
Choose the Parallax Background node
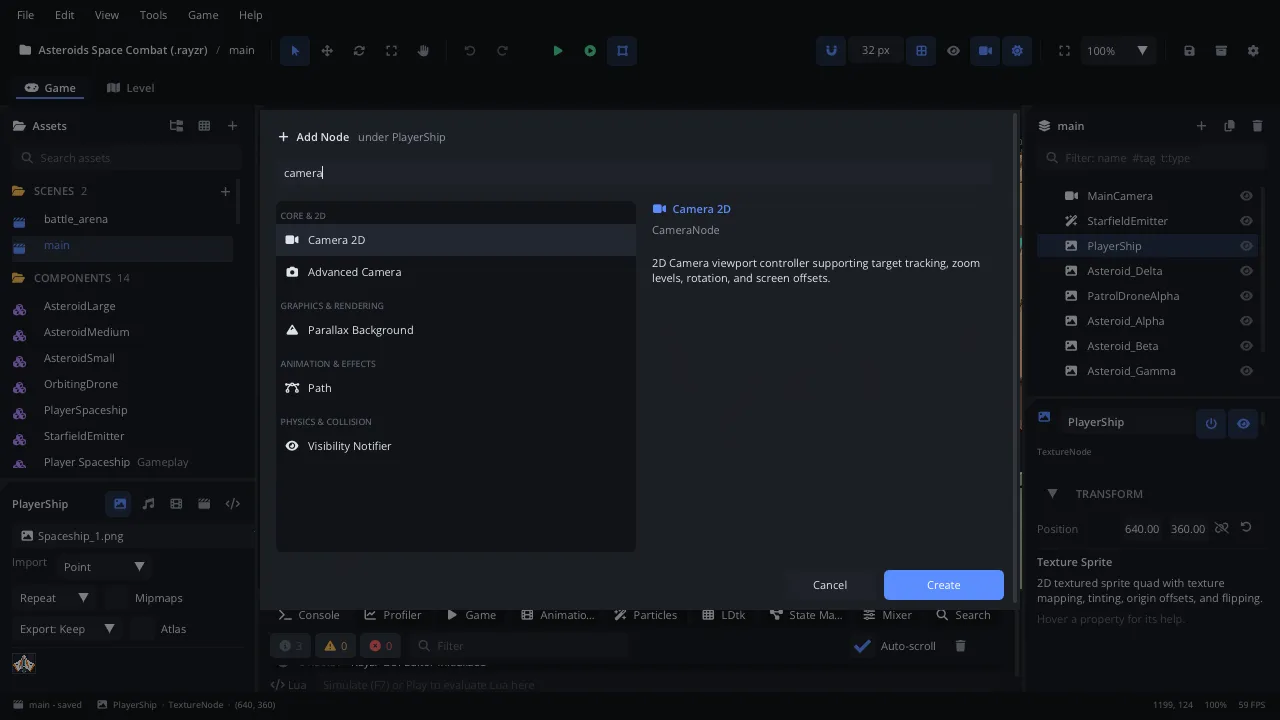click(x=456, y=330)
